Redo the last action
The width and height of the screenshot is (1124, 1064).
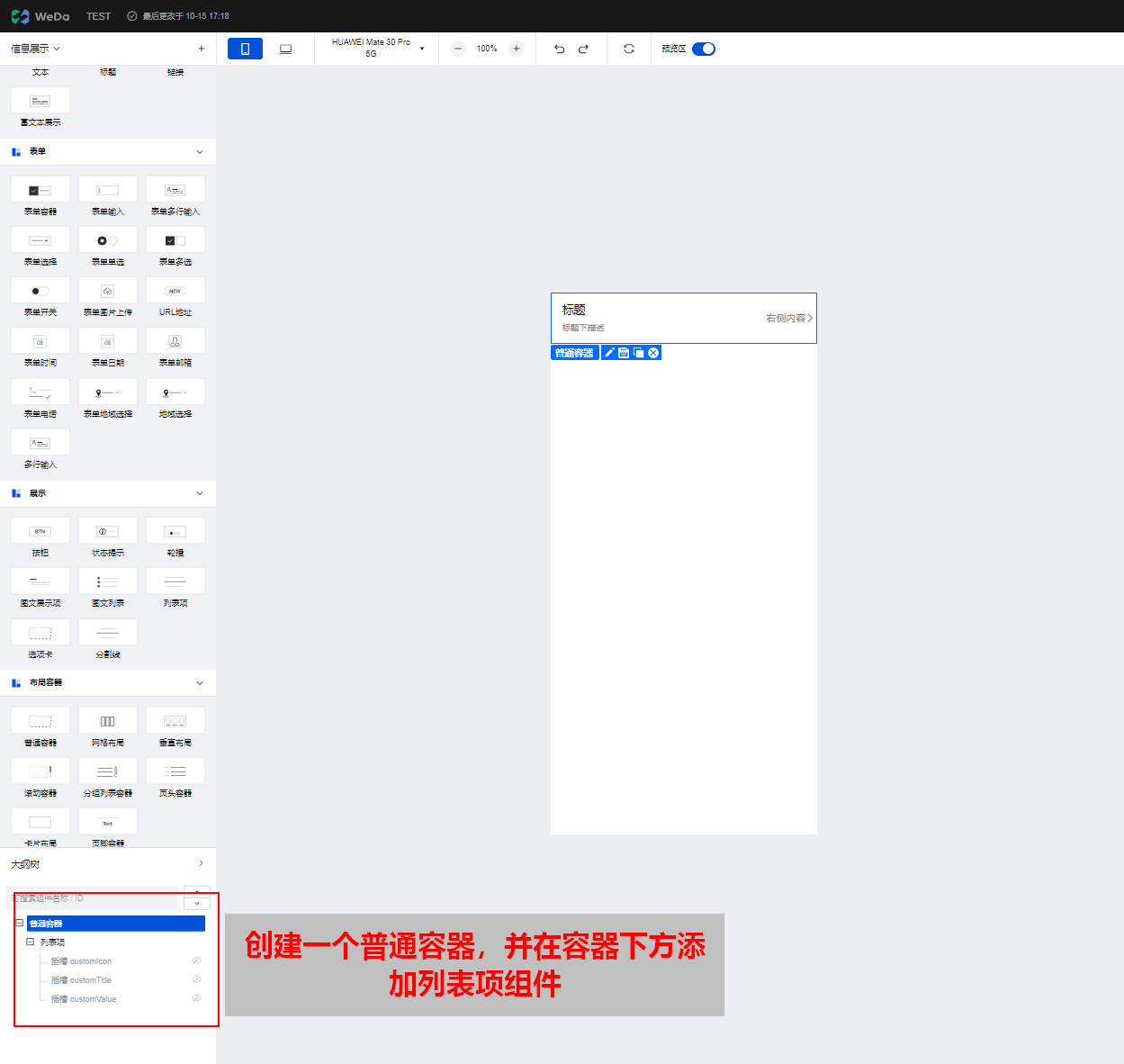tap(583, 49)
